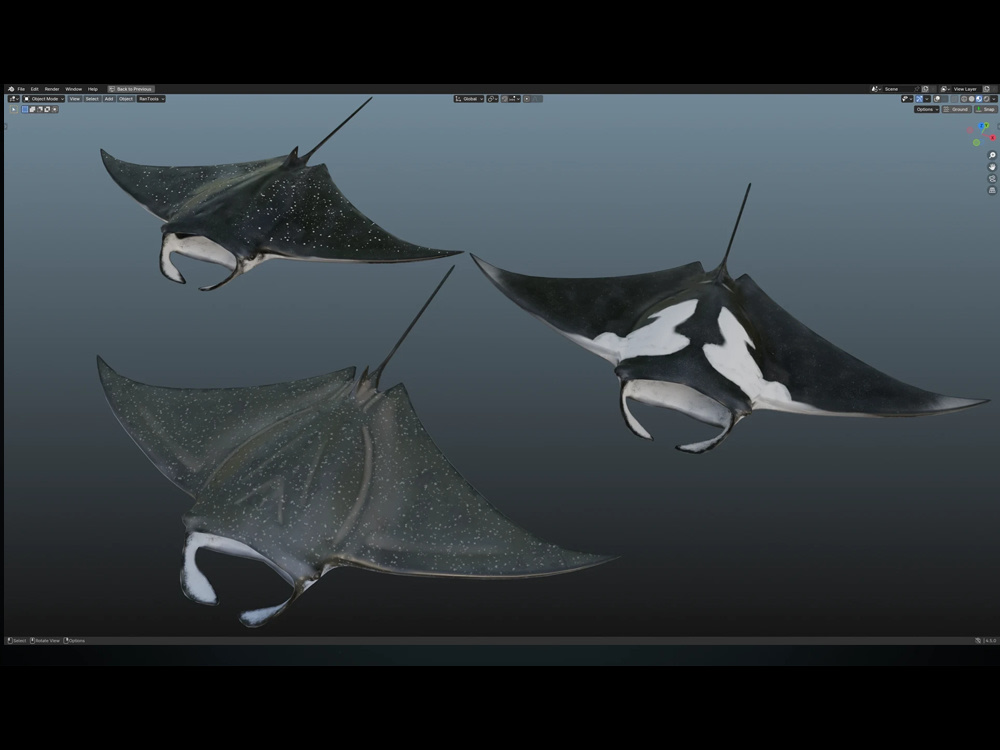Click the manta ray with white patches
The width and height of the screenshot is (1000, 750).
pyautogui.click(x=721, y=344)
